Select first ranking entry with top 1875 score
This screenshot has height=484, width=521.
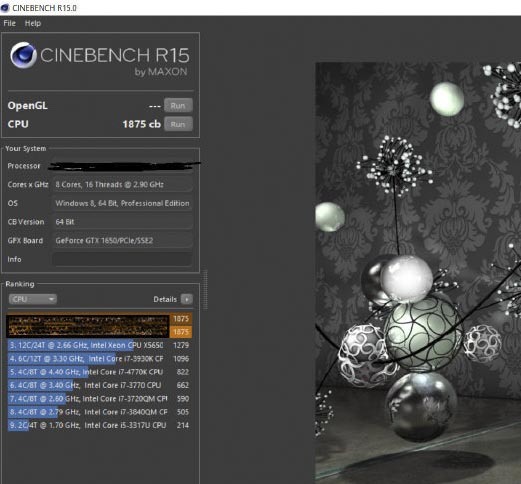click(99, 319)
